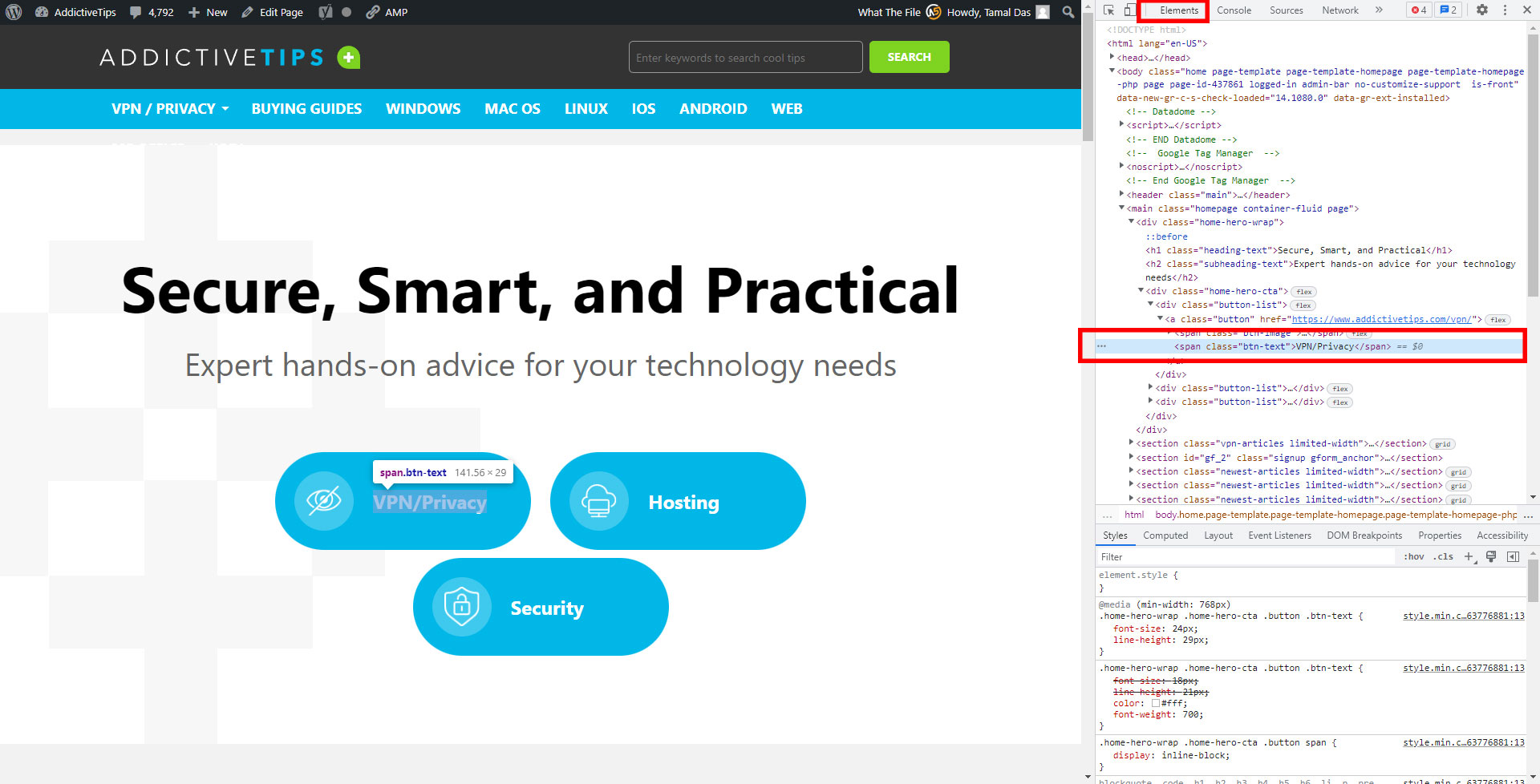Open the Accessibility tab
Viewport: 1540px width, 784px height.
(x=1501, y=535)
